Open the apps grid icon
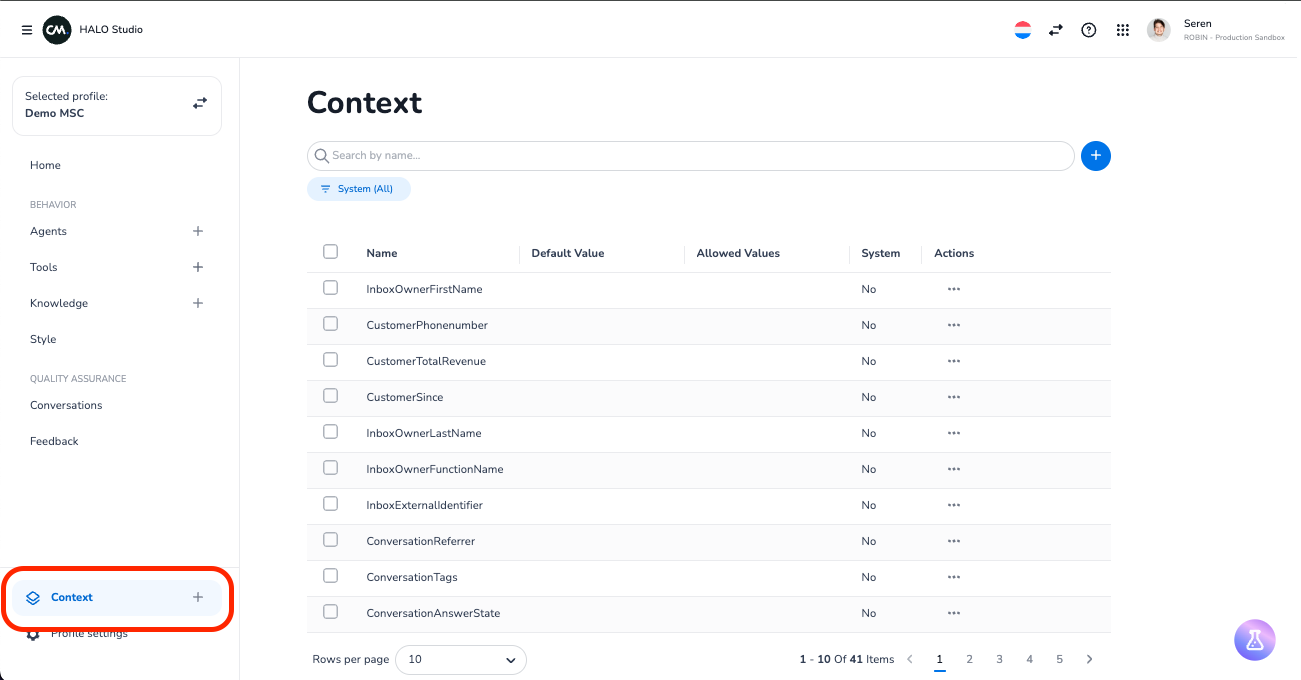Screen dimensions: 1301x680 pos(1122,30)
